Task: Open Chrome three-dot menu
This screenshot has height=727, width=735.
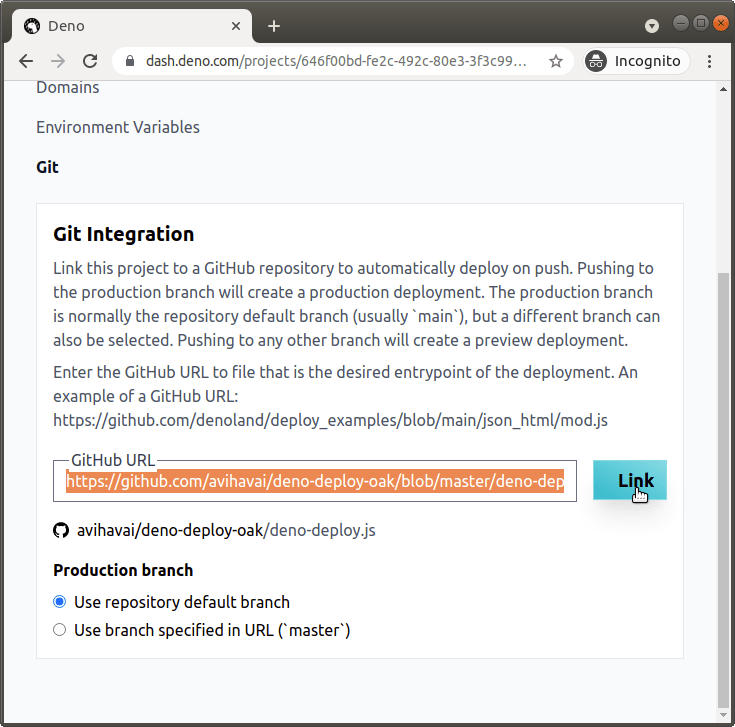Action: (x=709, y=61)
